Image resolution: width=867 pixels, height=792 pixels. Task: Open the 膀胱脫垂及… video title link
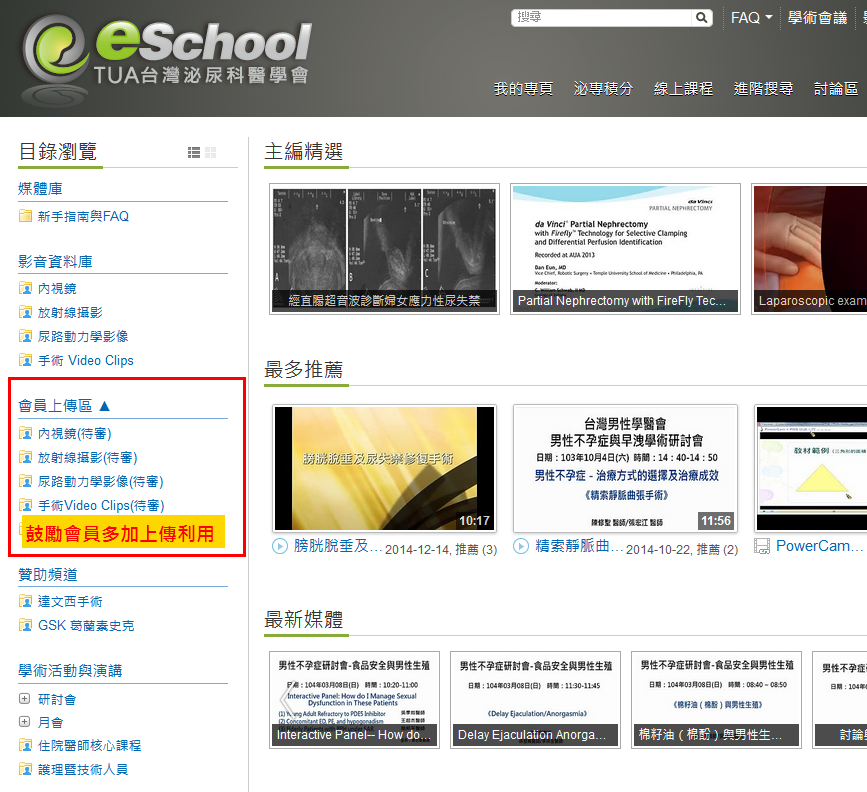pos(337,546)
